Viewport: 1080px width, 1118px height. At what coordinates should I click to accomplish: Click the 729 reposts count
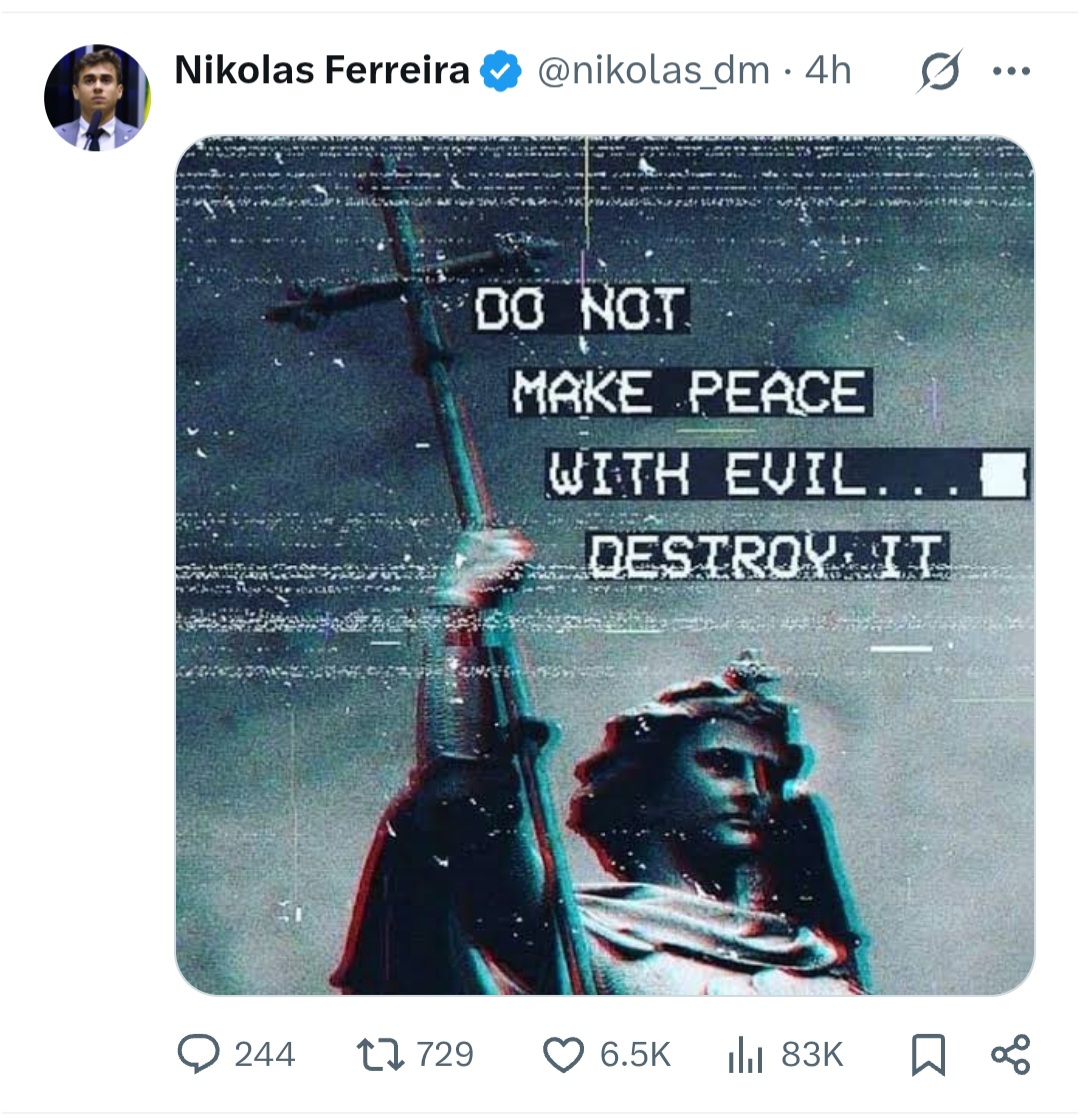pos(445,1055)
